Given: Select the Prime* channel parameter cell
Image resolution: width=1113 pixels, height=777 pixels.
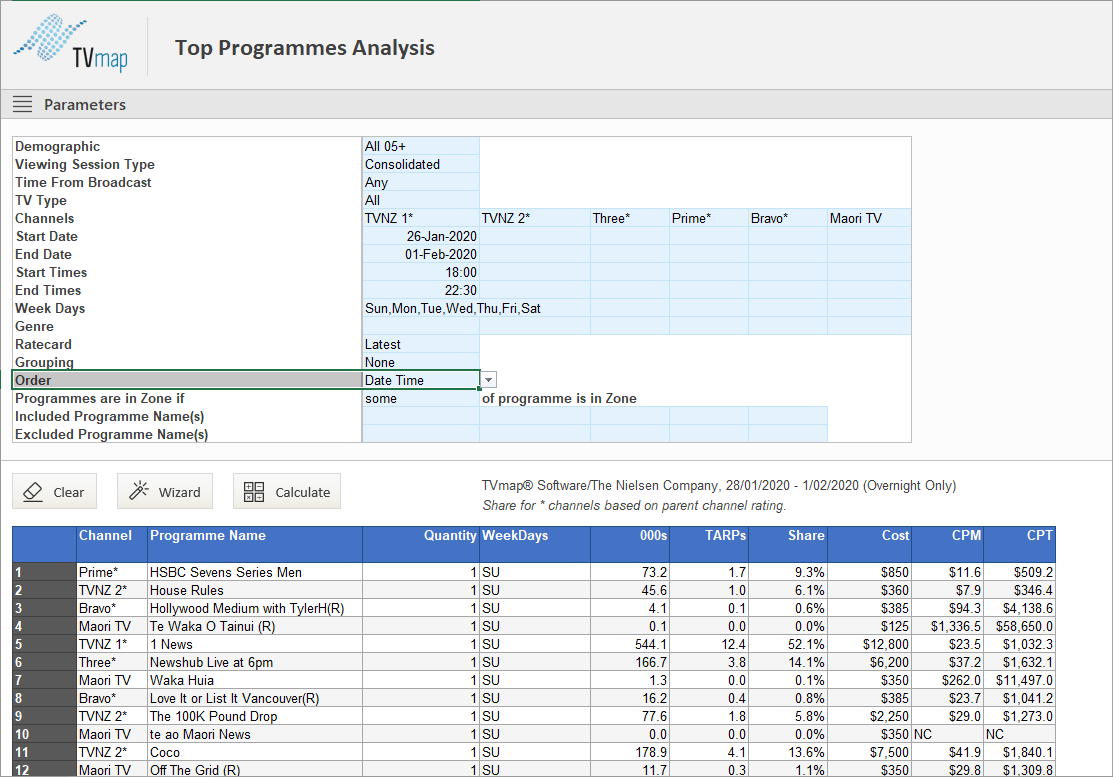Looking at the screenshot, I should 709,218.
